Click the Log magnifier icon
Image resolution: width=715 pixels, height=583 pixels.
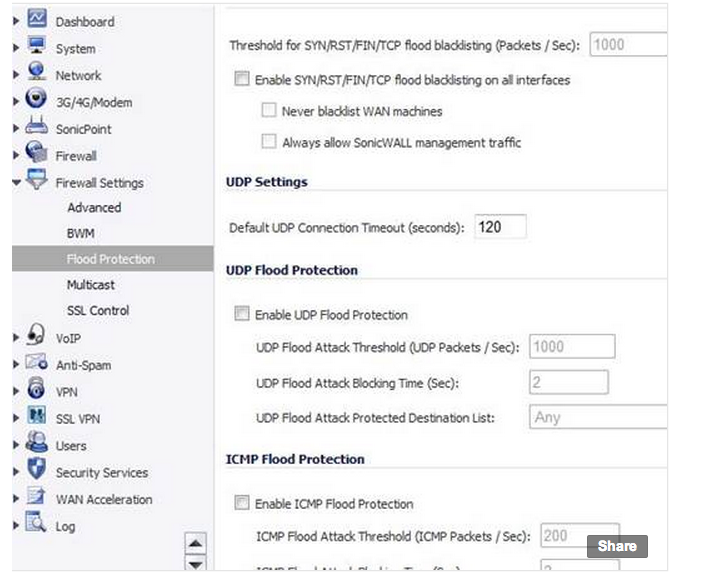[x=36, y=522]
